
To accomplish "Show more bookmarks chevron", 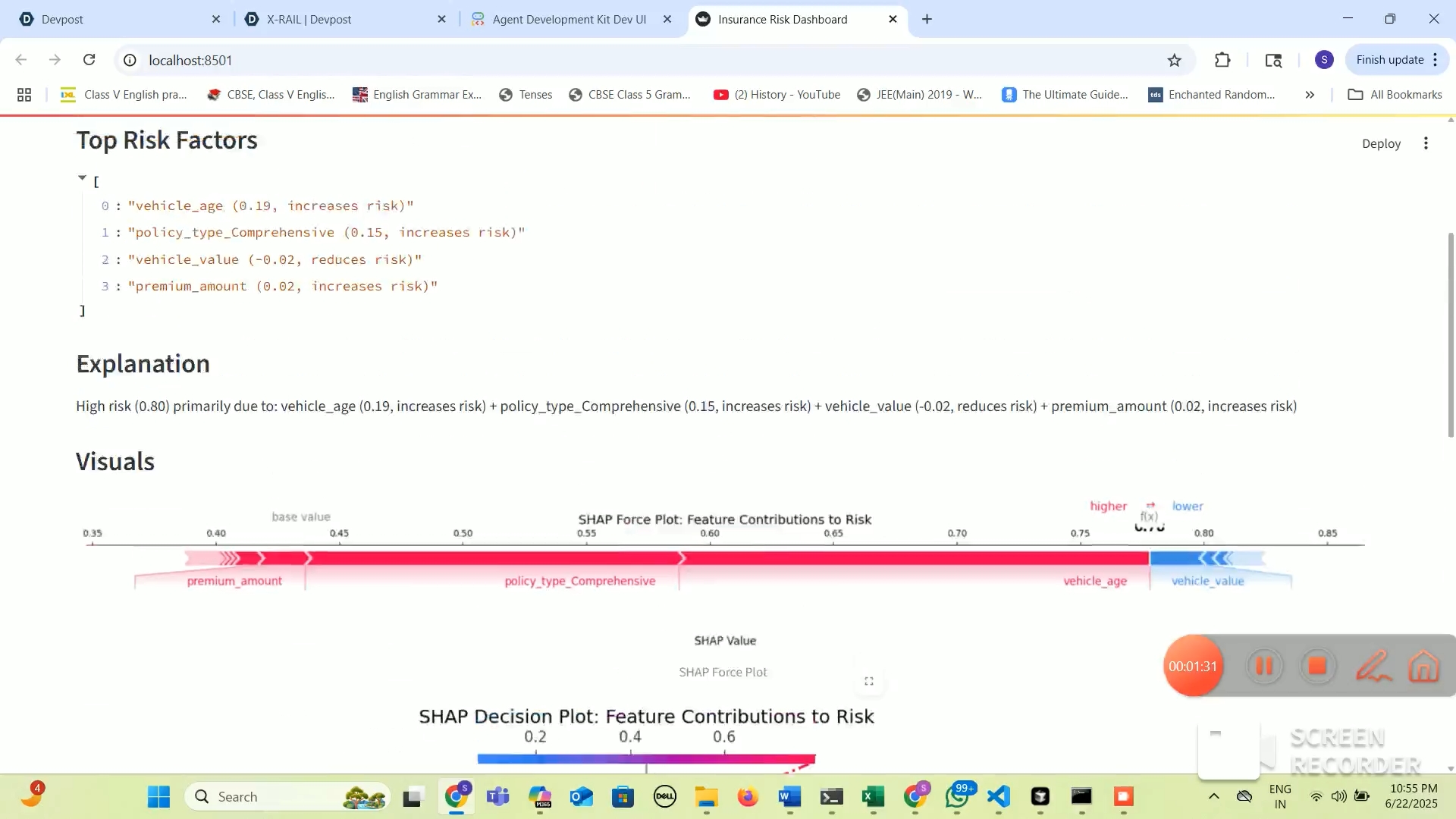I will (x=1310, y=95).
